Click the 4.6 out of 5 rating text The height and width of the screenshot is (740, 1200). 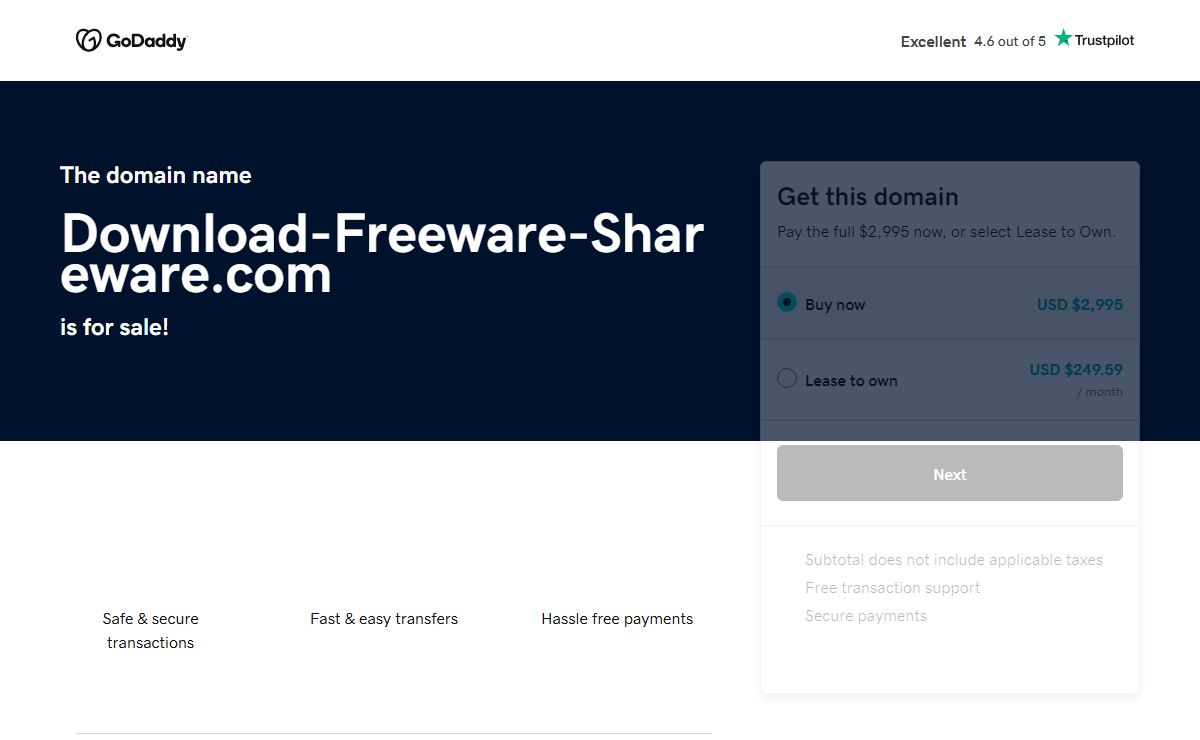[1010, 41]
